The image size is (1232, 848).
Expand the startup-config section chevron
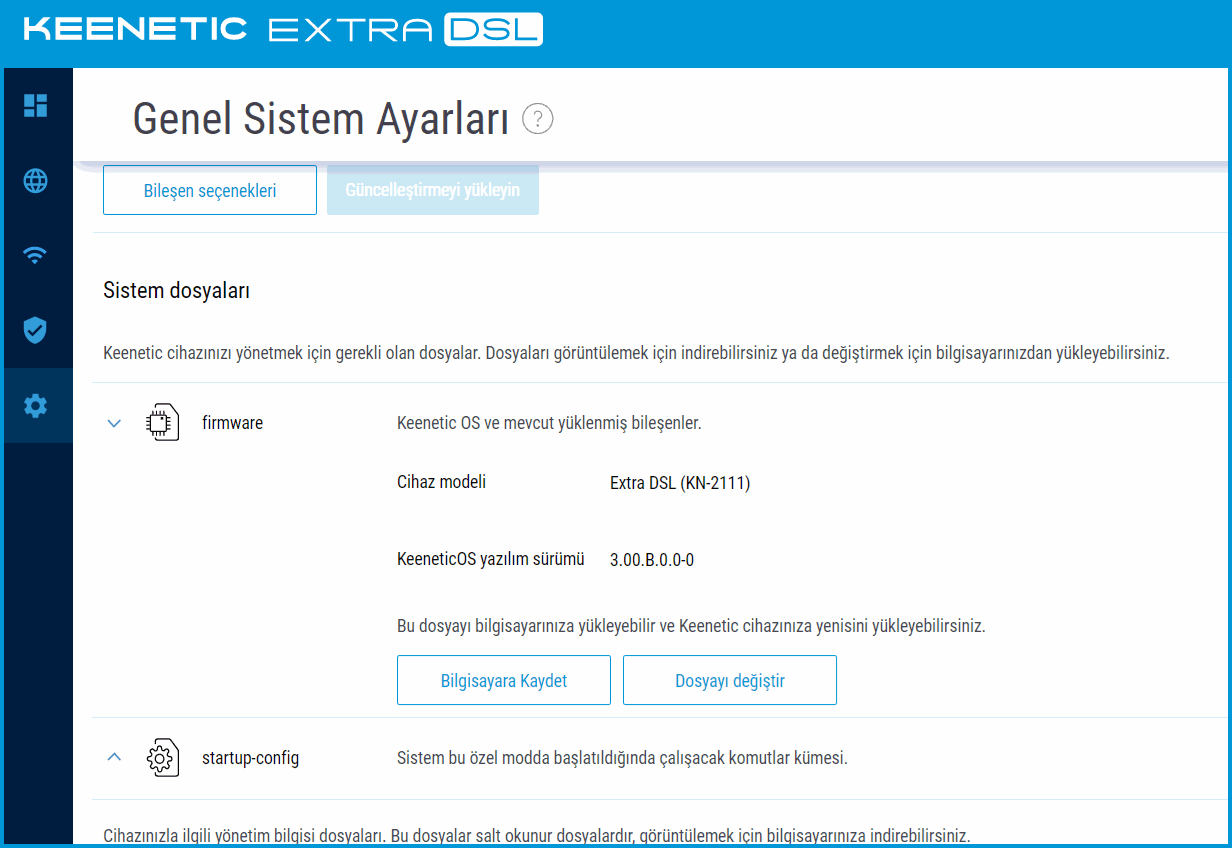coord(114,758)
